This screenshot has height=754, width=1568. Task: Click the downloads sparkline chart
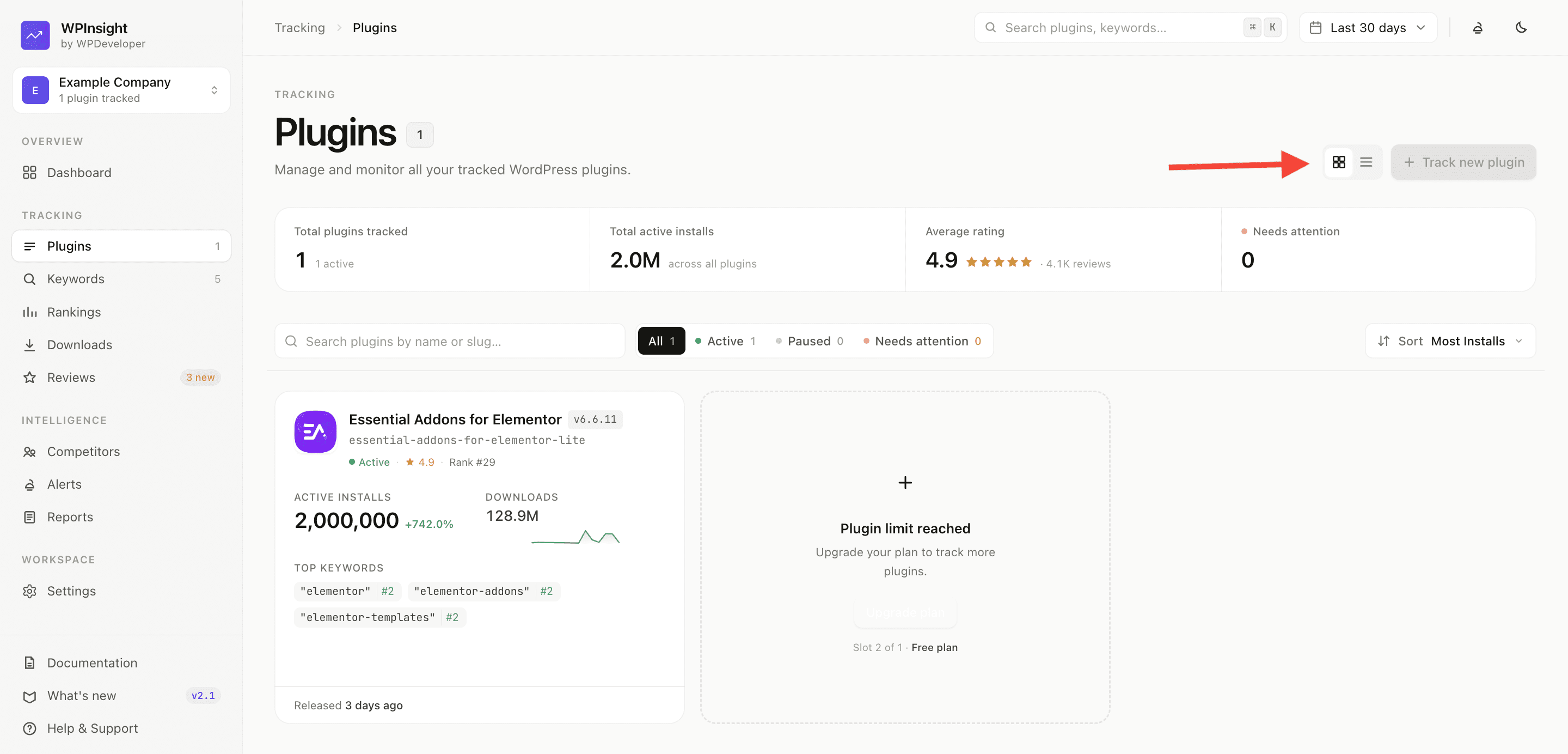[x=575, y=537]
